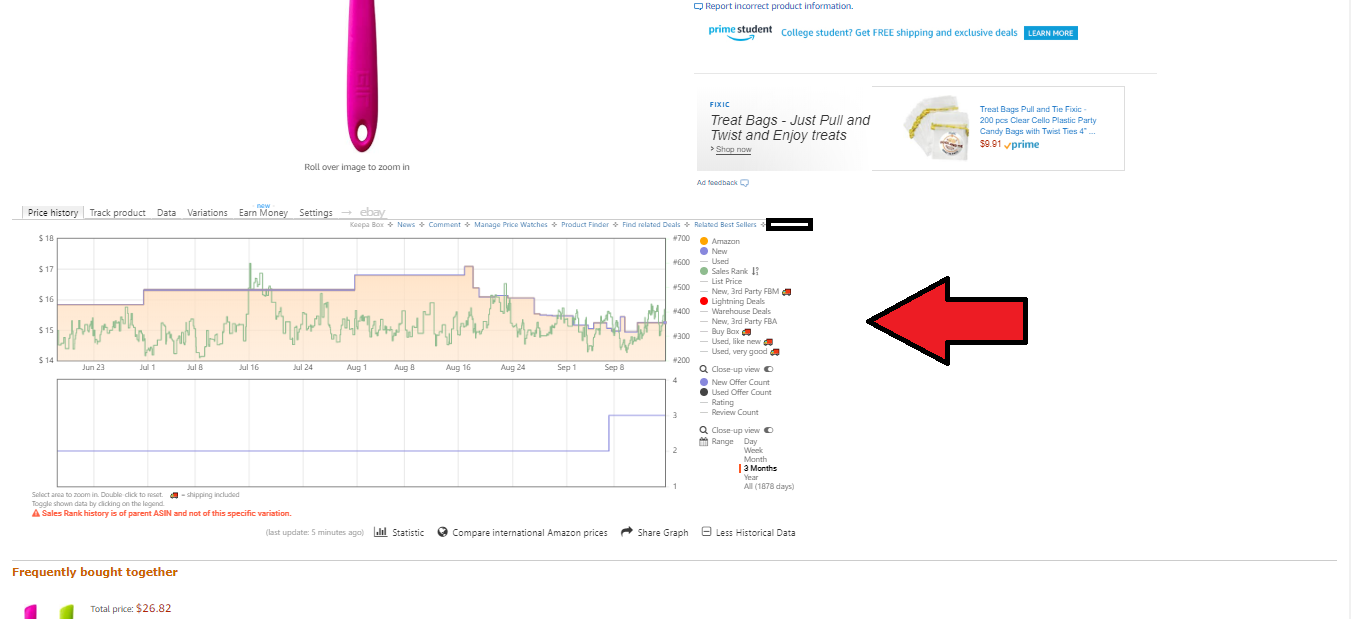This screenshot has width=1351, height=619.
Task: Select the Year range option
Action: (x=751, y=477)
